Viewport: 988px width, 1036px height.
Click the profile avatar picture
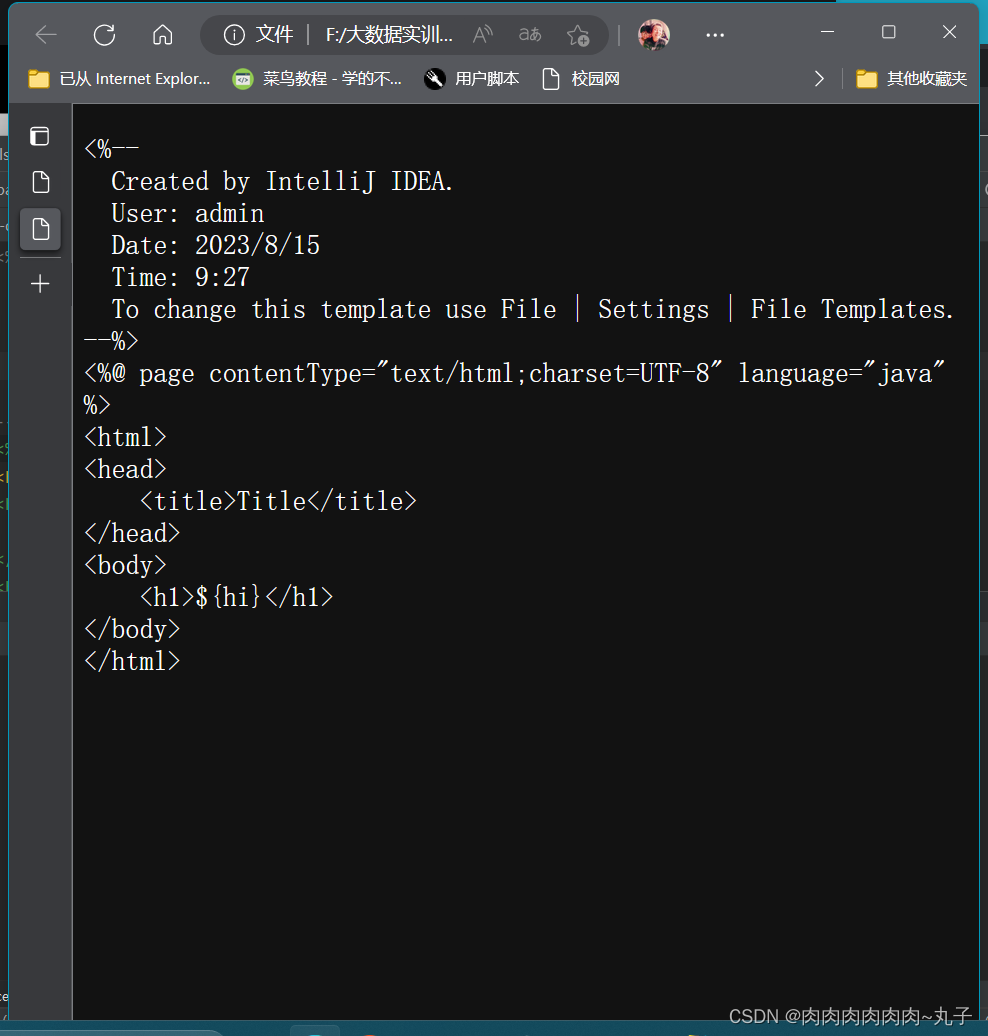pyautogui.click(x=654, y=34)
